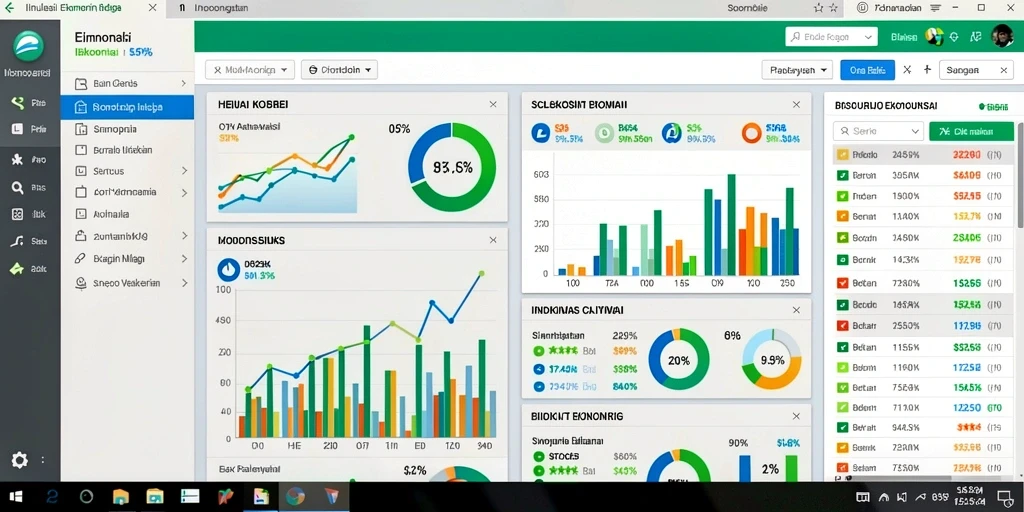Toggle checkbox in the '1156K' row
The image size is (1024, 512).
tap(842, 347)
